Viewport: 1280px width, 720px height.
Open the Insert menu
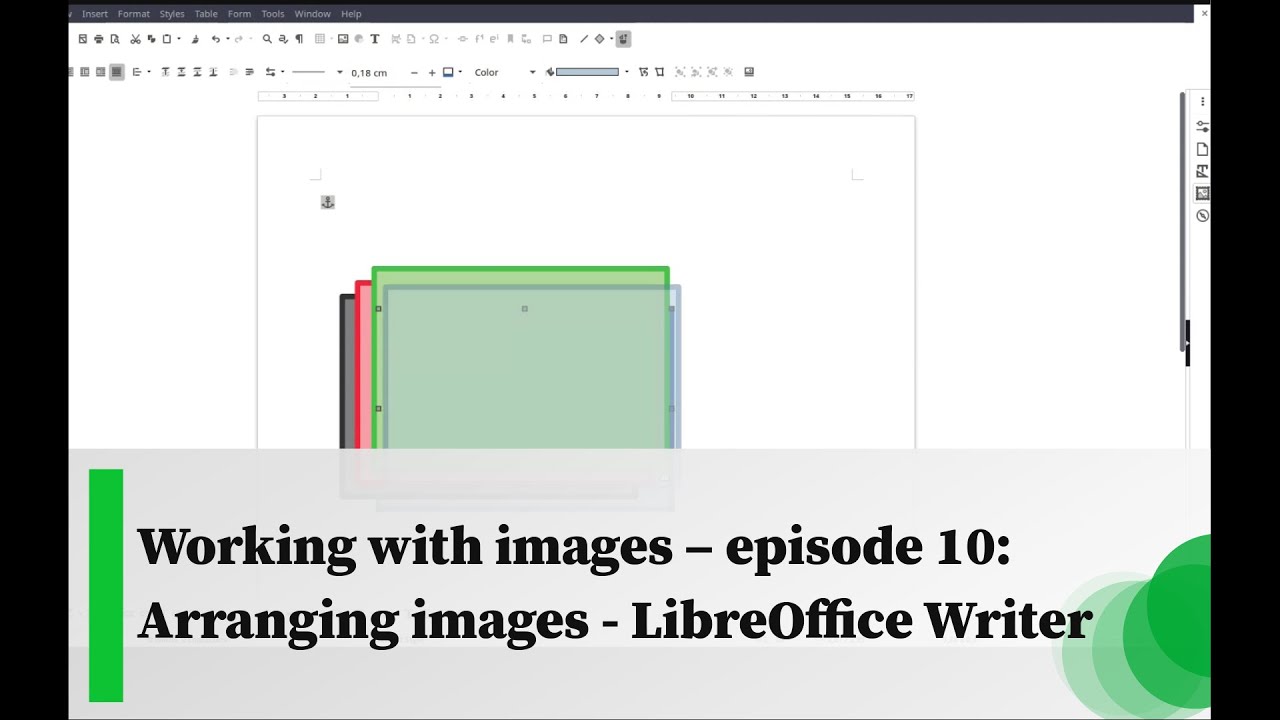coord(95,14)
